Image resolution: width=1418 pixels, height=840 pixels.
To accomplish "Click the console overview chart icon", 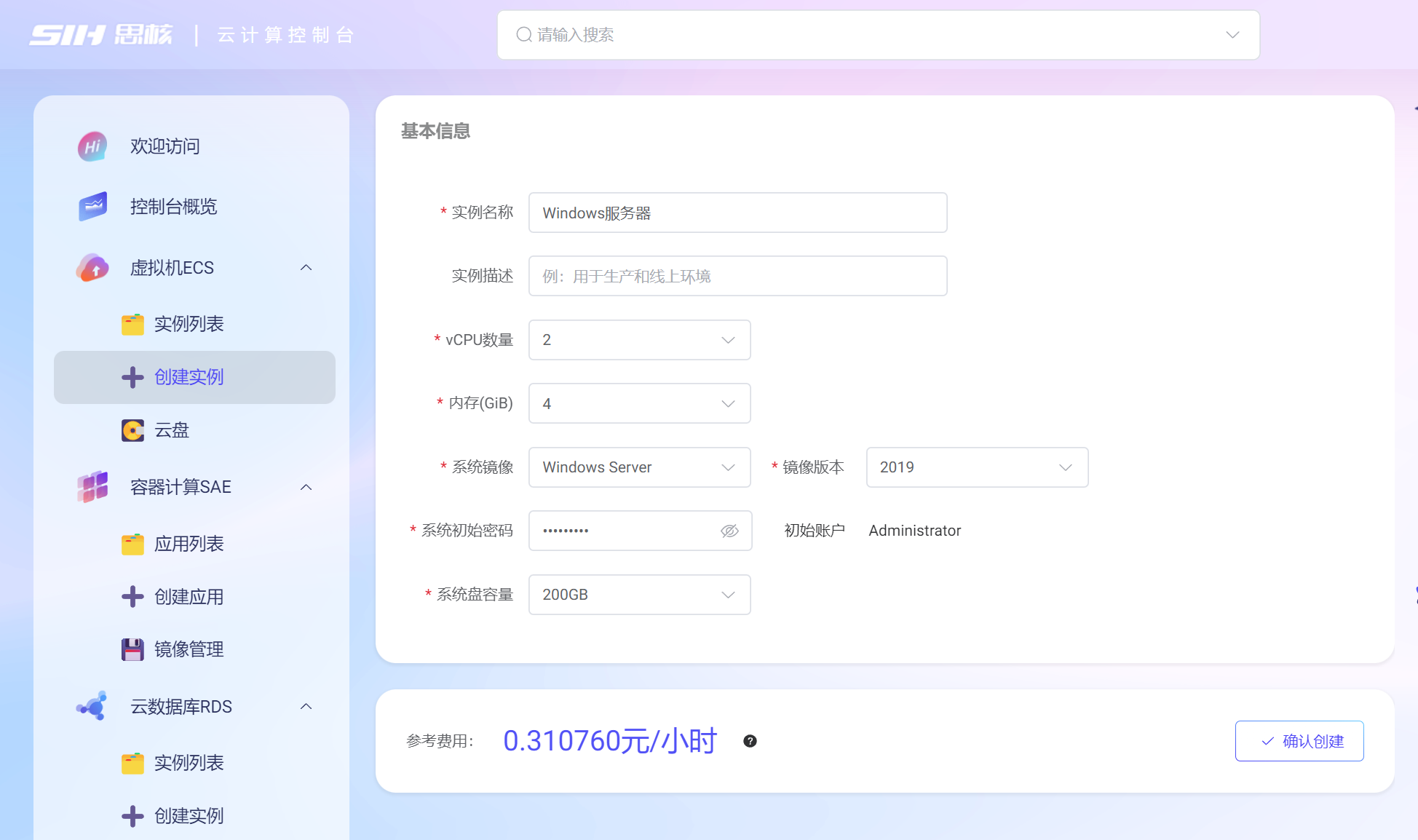I will point(92,207).
